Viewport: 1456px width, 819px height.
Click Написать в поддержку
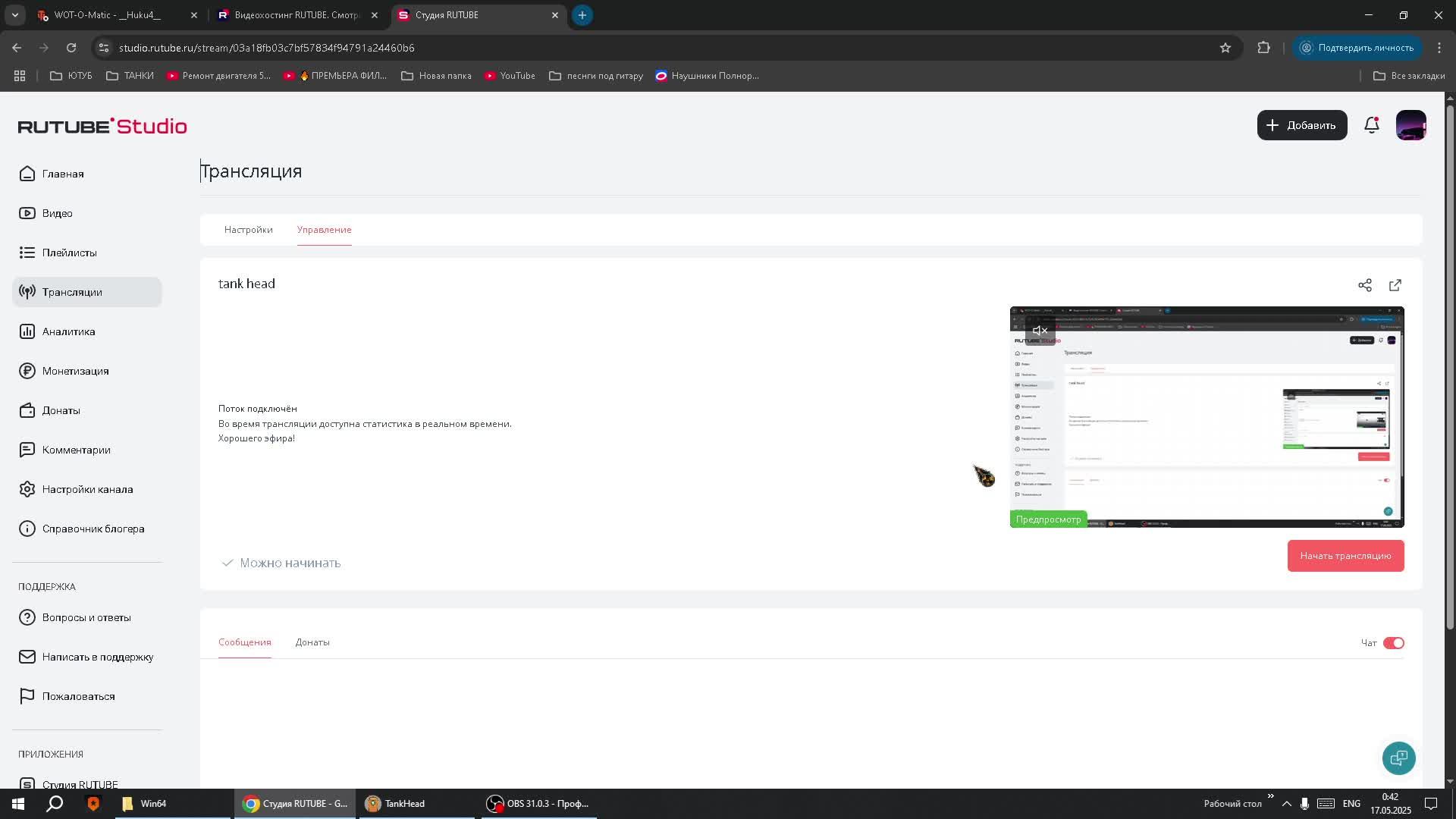click(86, 657)
